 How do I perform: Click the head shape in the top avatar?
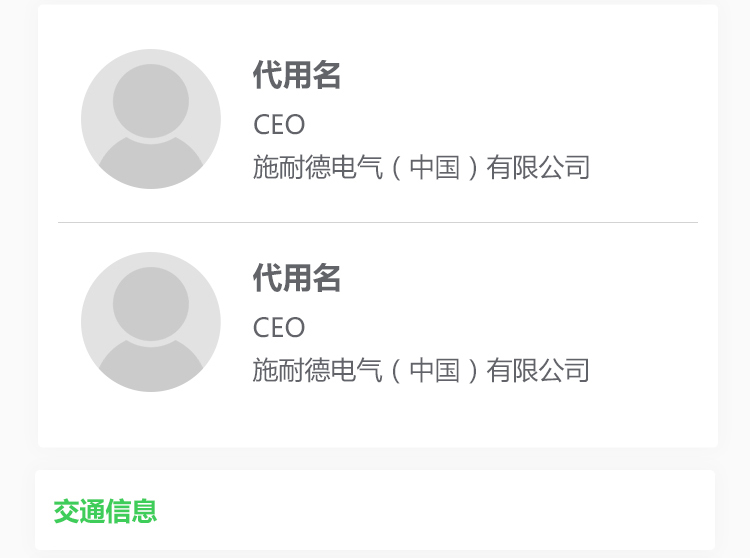click(151, 101)
